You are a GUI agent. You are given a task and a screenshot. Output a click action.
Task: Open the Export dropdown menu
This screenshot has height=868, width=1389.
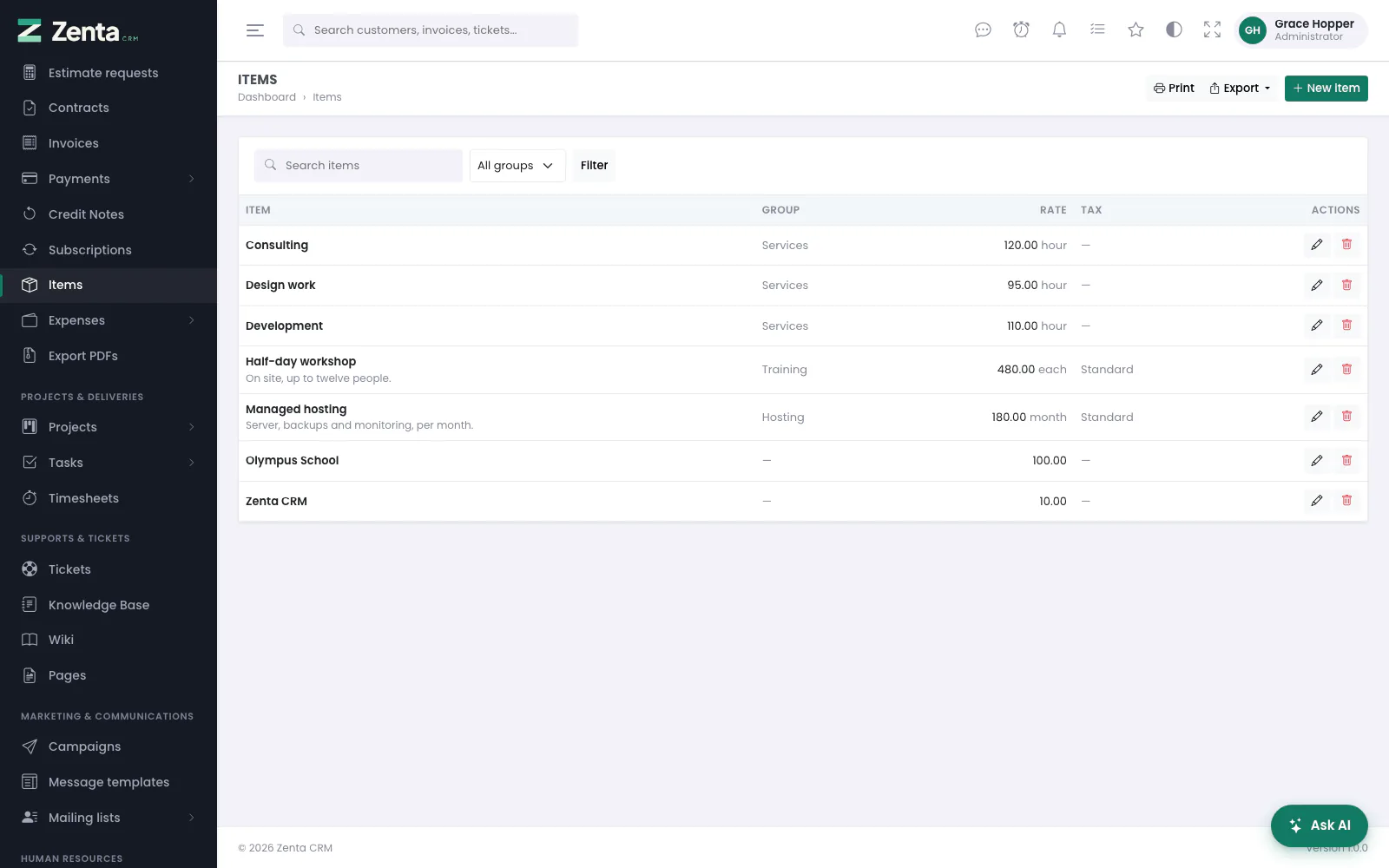coord(1240,88)
